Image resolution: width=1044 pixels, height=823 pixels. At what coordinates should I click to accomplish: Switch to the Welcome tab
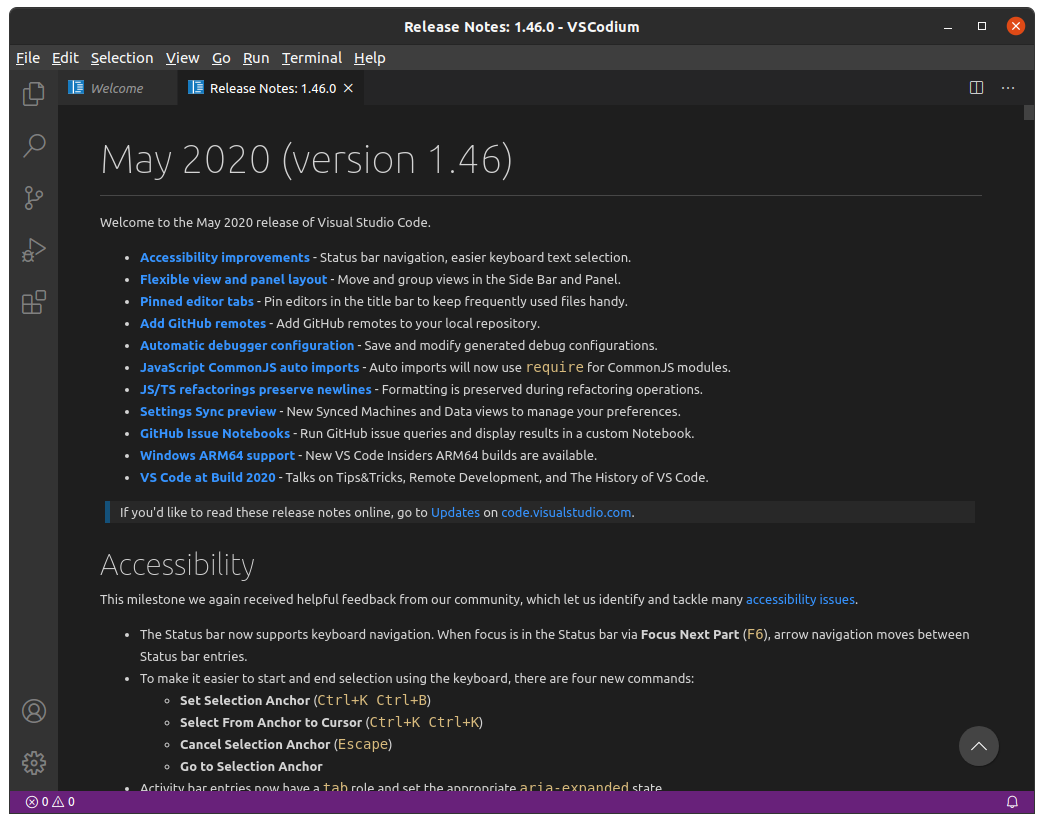click(116, 88)
